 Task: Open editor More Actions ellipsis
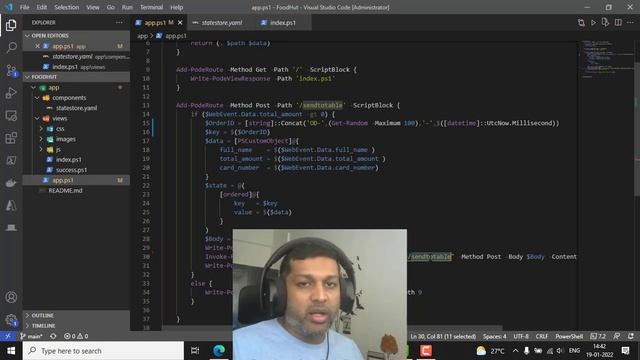pyautogui.click(x=631, y=23)
